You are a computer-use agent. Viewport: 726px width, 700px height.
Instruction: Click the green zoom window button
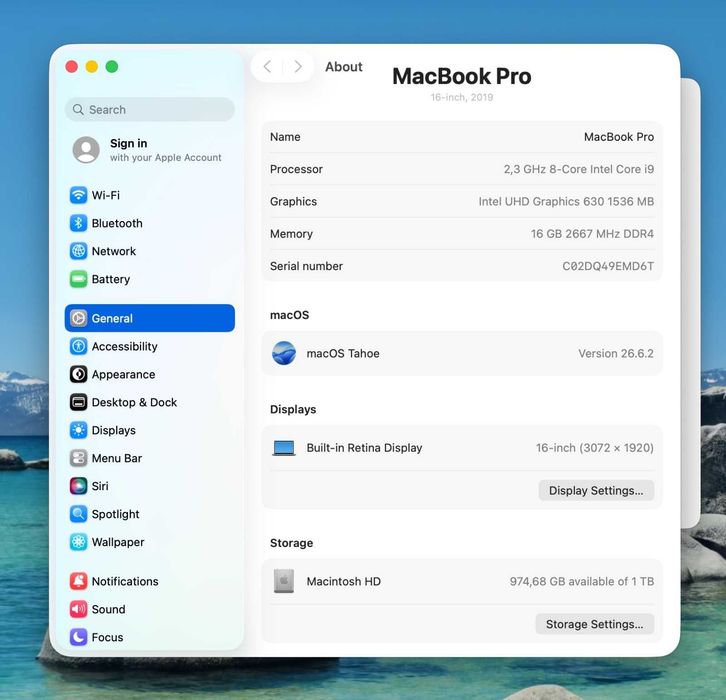pyautogui.click(x=112, y=67)
